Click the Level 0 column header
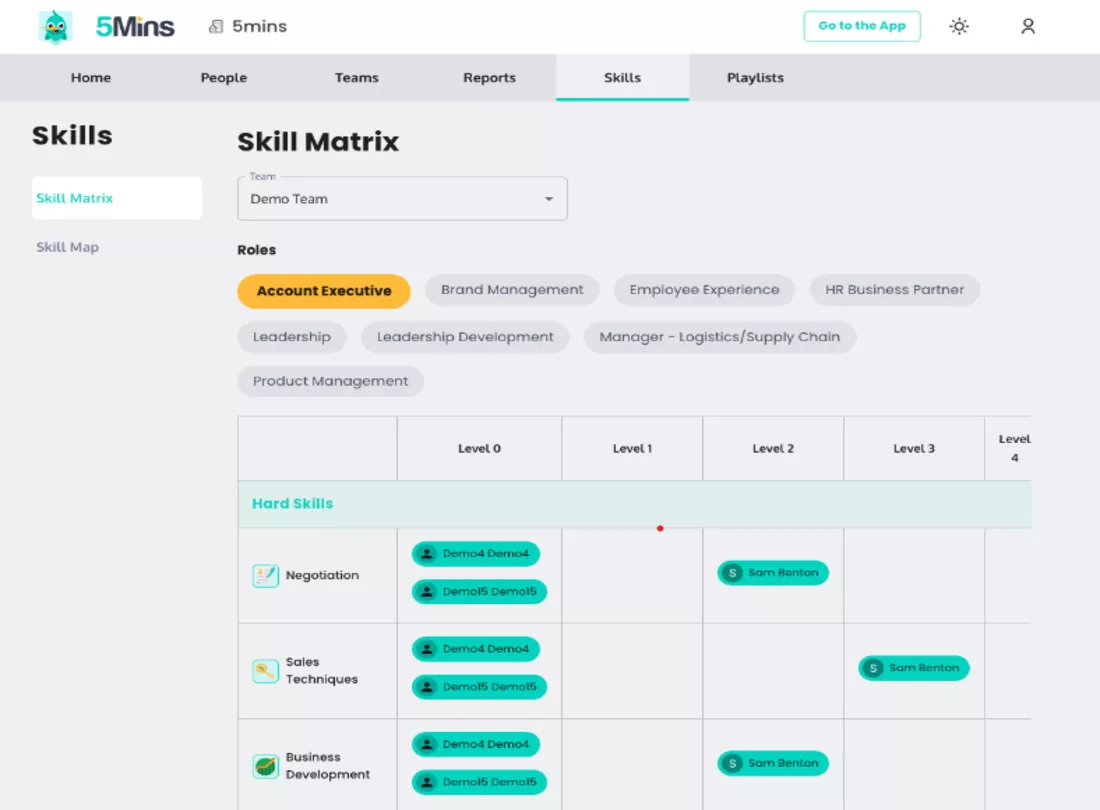The height and width of the screenshot is (810, 1100). [x=479, y=449]
